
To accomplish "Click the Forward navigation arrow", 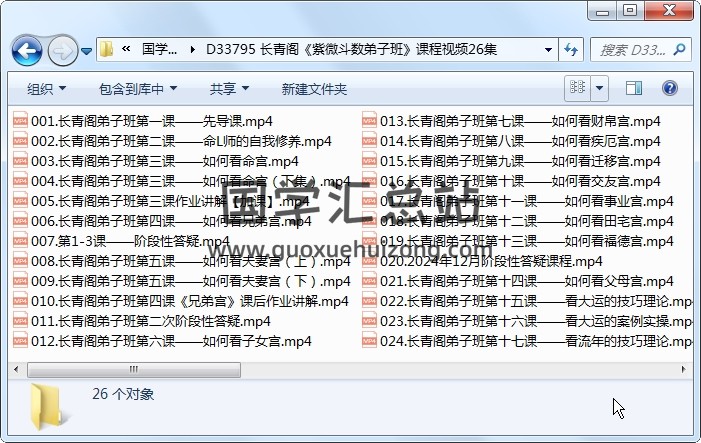I will (x=62, y=49).
